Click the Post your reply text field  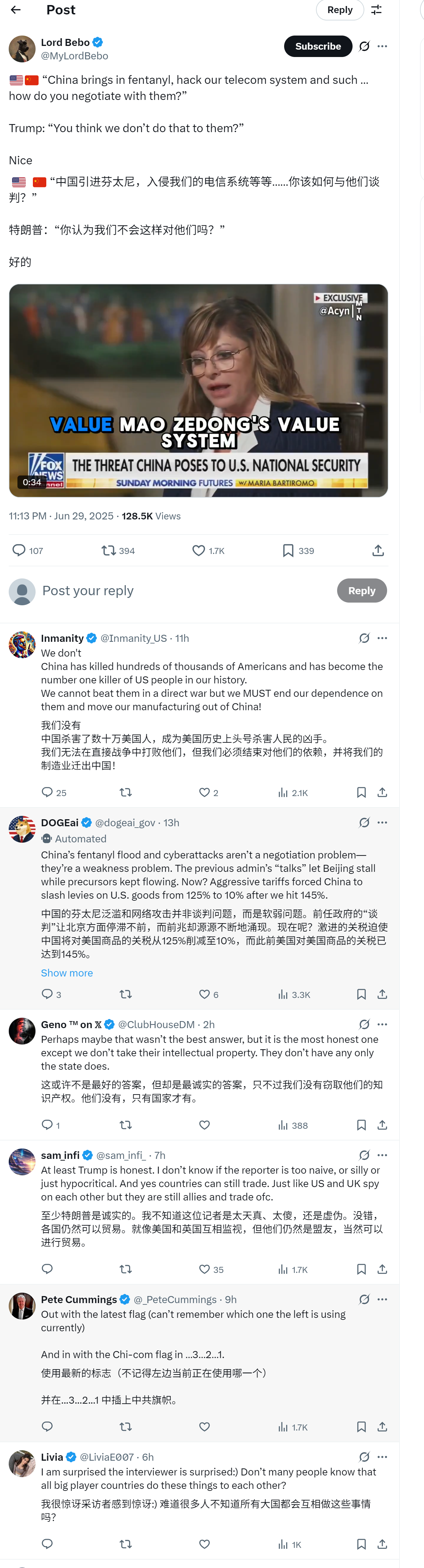click(183, 591)
